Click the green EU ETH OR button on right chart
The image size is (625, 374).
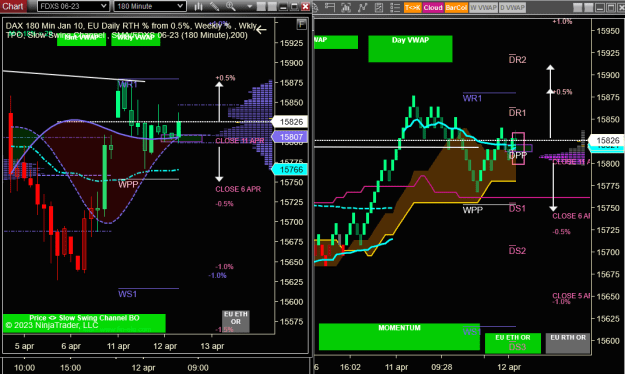coord(513,343)
